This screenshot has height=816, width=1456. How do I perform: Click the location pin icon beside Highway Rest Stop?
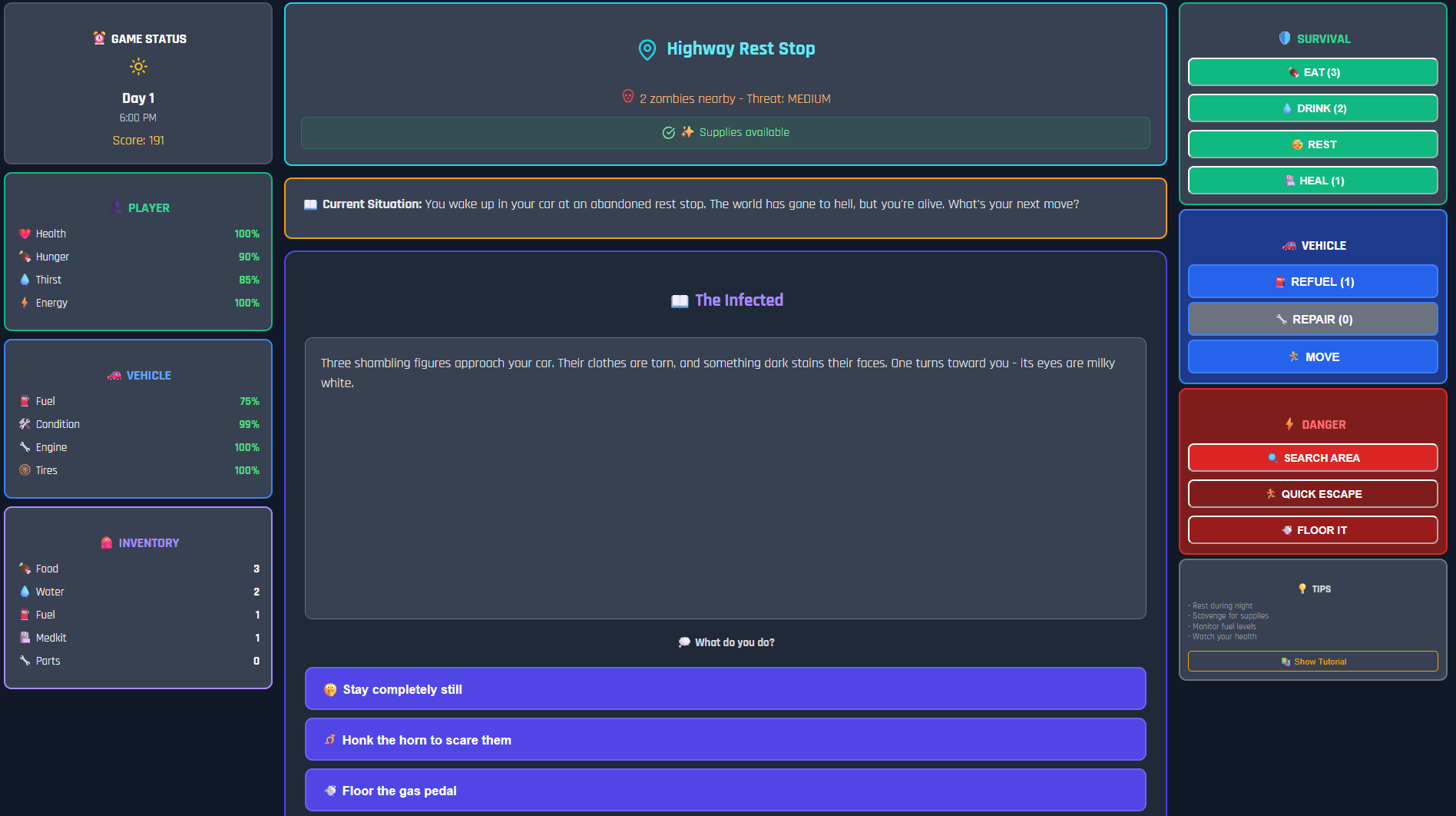[647, 49]
